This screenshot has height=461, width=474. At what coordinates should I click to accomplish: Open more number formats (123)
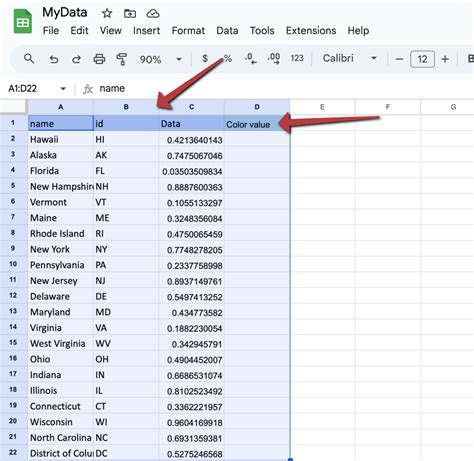click(x=297, y=59)
